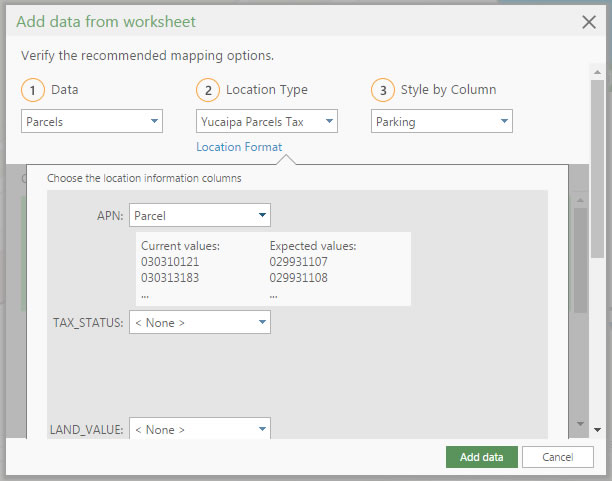This screenshot has height=481, width=612.
Task: Open the TAX_STATUS column dropdown
Action: click(x=200, y=322)
